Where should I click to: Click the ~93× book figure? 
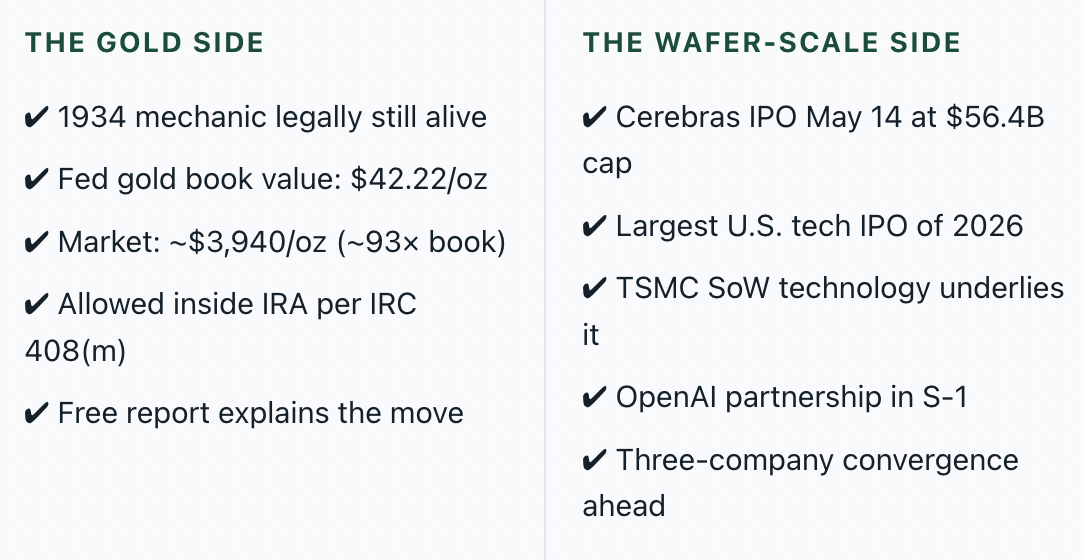coord(422,243)
